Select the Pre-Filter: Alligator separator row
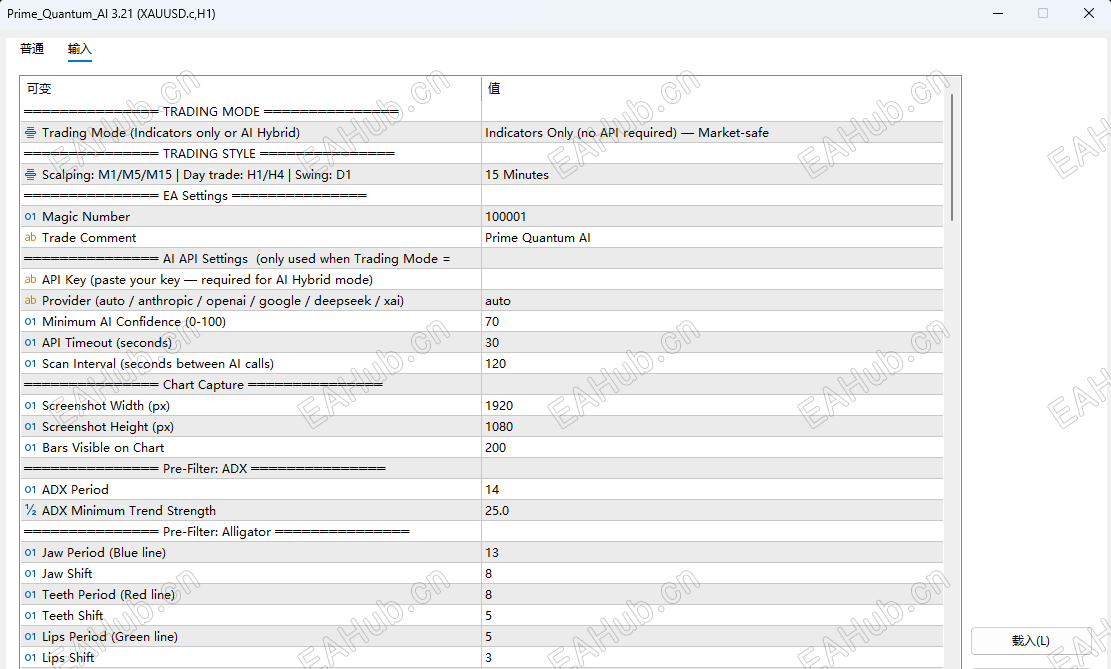Viewport: 1111px width, 669px height. click(482, 532)
